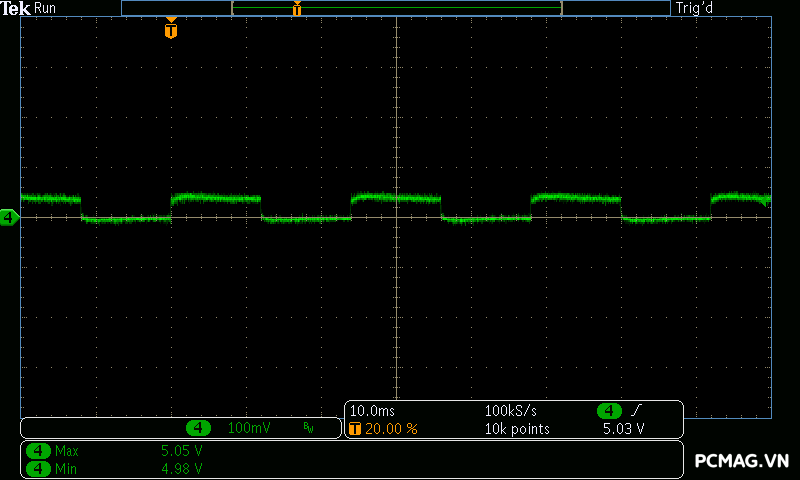The height and width of the screenshot is (480, 800).
Task: Click the Run acquisition status
Action: tap(46, 8)
